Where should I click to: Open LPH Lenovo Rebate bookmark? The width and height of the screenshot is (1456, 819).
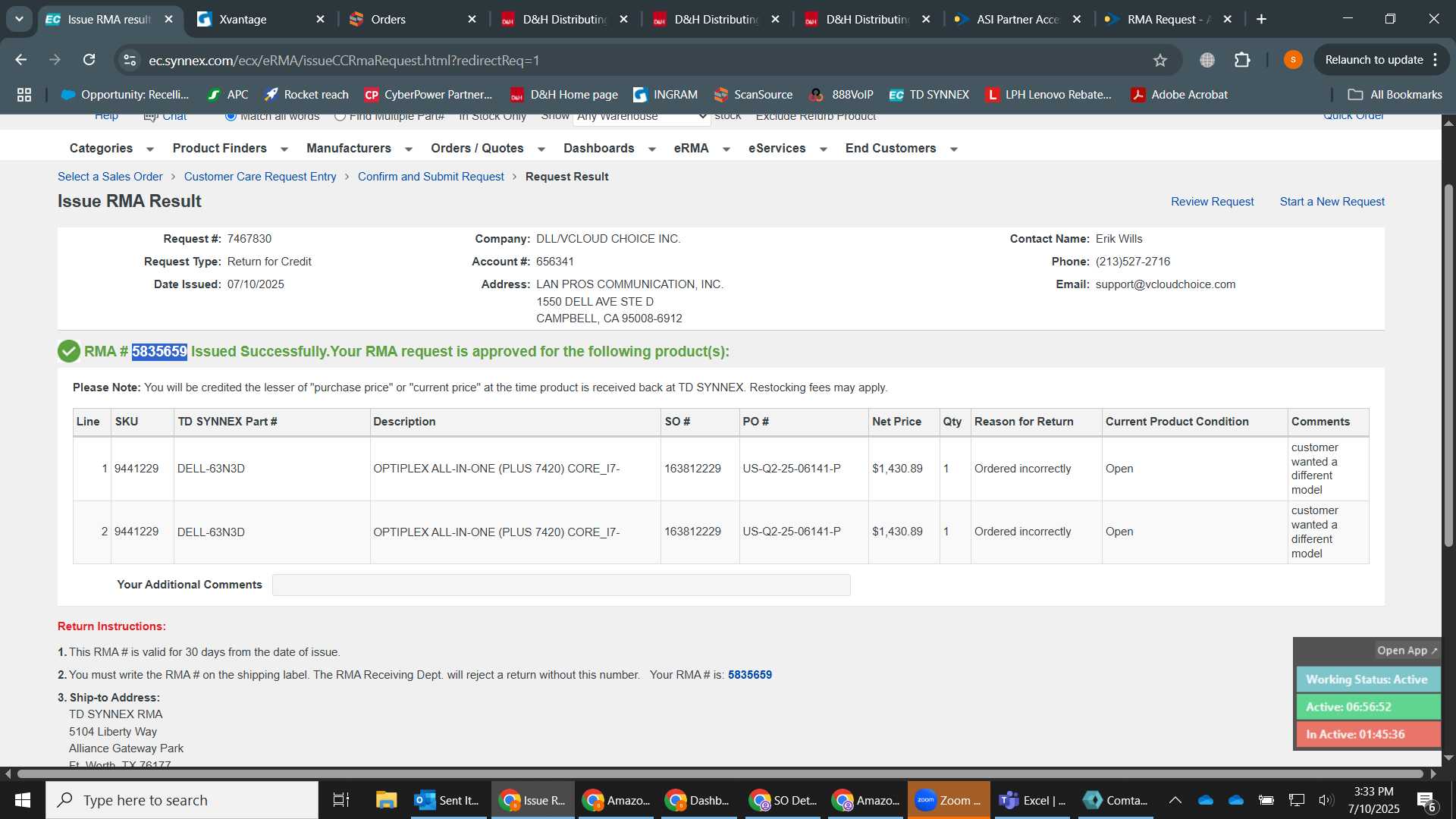1049,95
